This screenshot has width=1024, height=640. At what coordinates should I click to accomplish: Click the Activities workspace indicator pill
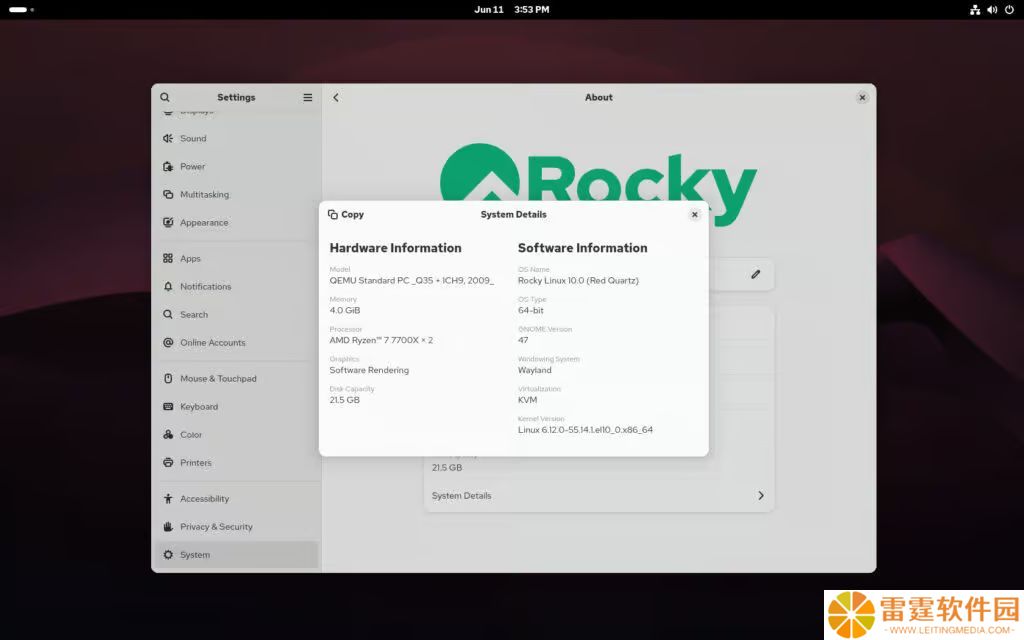(x=18, y=10)
